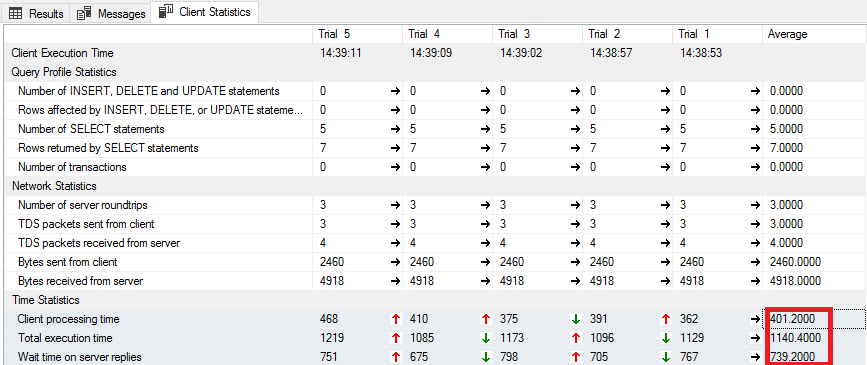Click execution time 14:39:11 in Trial 5
Viewport: 867px width, 365px height.
point(341,54)
